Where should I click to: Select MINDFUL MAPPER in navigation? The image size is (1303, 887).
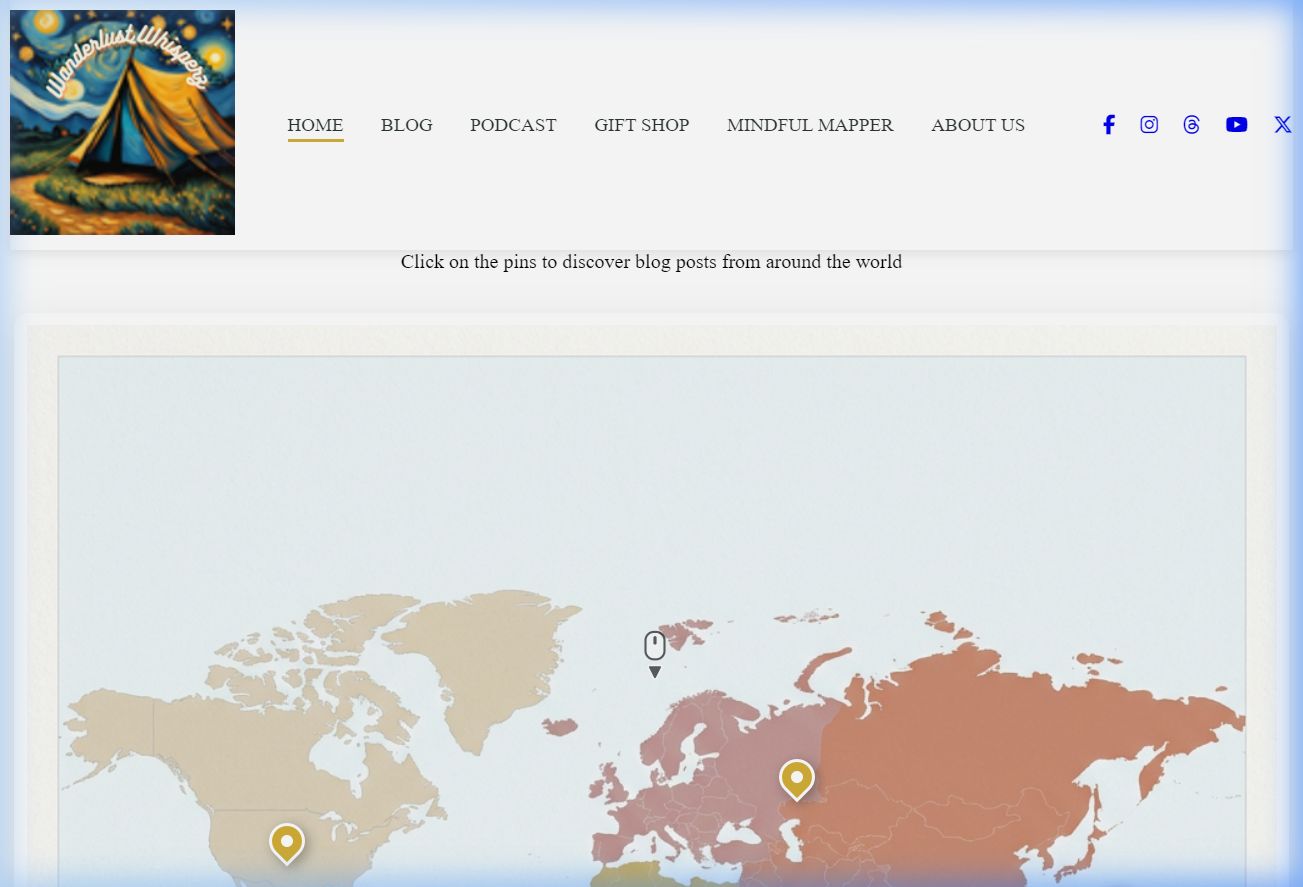[x=809, y=125]
